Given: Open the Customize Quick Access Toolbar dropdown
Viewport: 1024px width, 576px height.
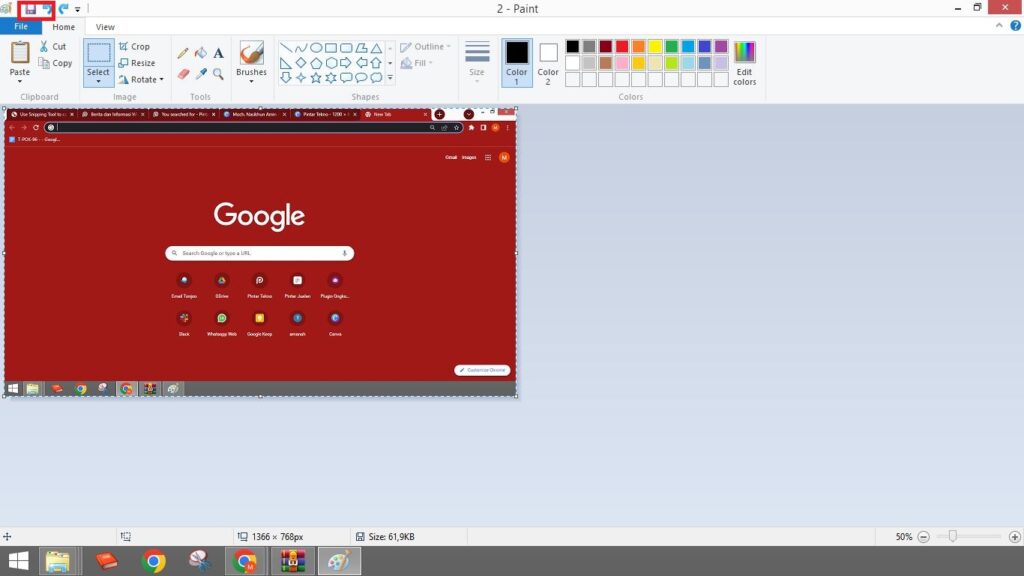Looking at the screenshot, I should [78, 9].
